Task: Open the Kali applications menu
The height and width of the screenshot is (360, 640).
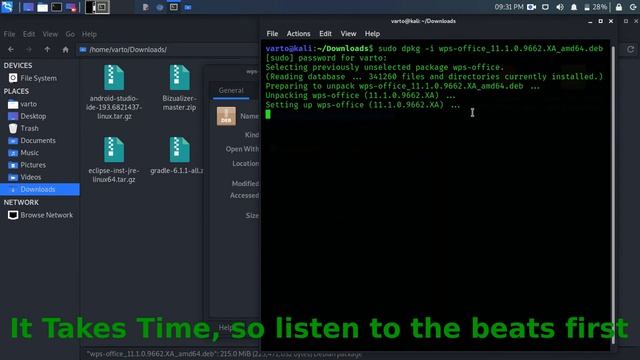Action: click(7, 7)
